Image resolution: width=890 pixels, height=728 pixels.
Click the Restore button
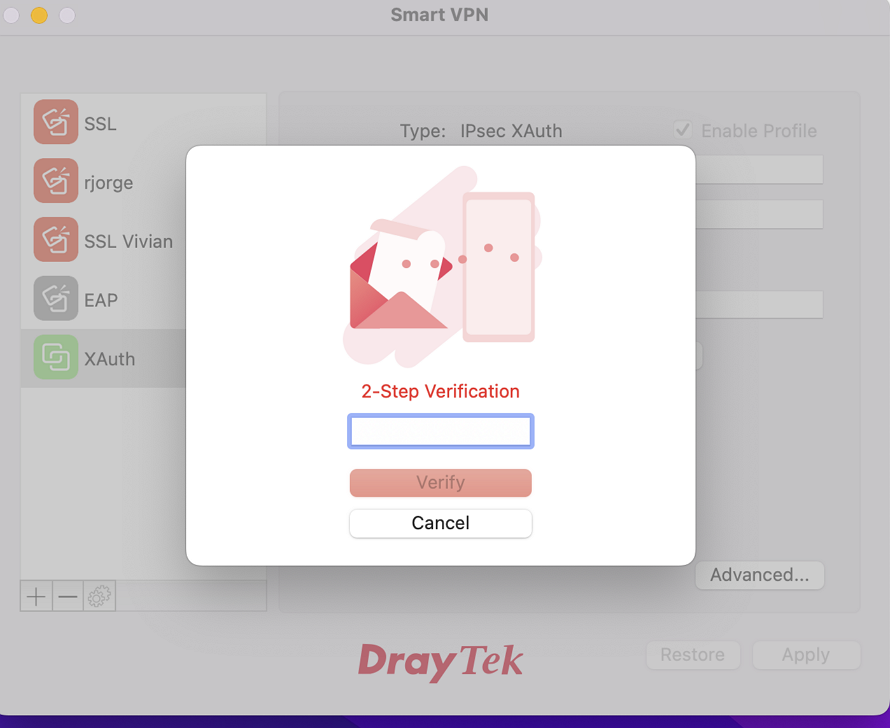(x=692, y=655)
